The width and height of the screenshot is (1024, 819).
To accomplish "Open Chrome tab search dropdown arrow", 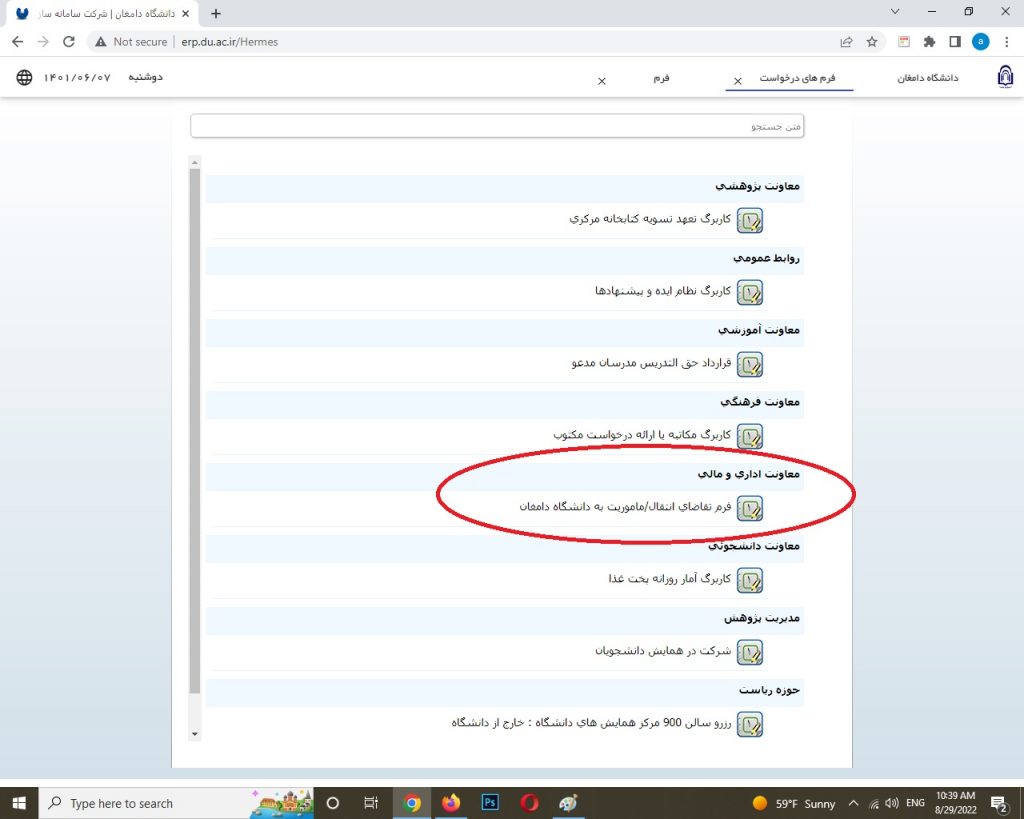I will click(x=895, y=12).
